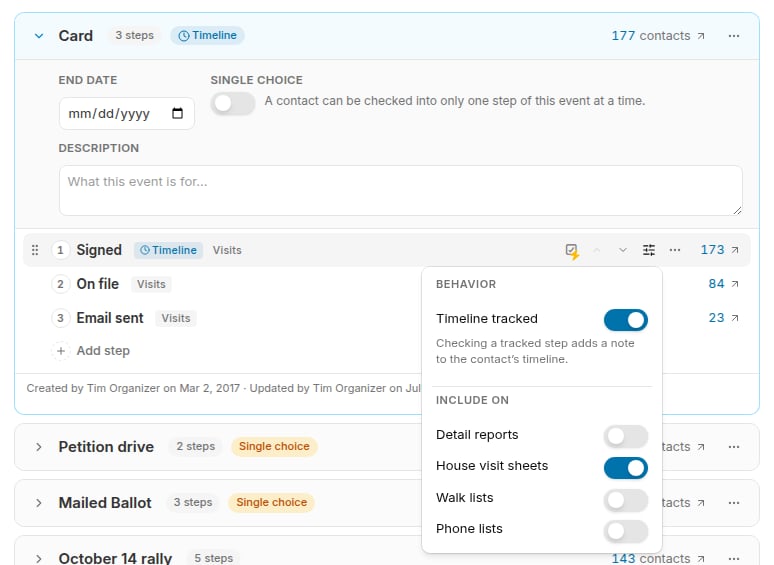The width and height of the screenshot is (774, 565).
Task: Open the 173 contacts link for Signed
Action: (x=720, y=250)
